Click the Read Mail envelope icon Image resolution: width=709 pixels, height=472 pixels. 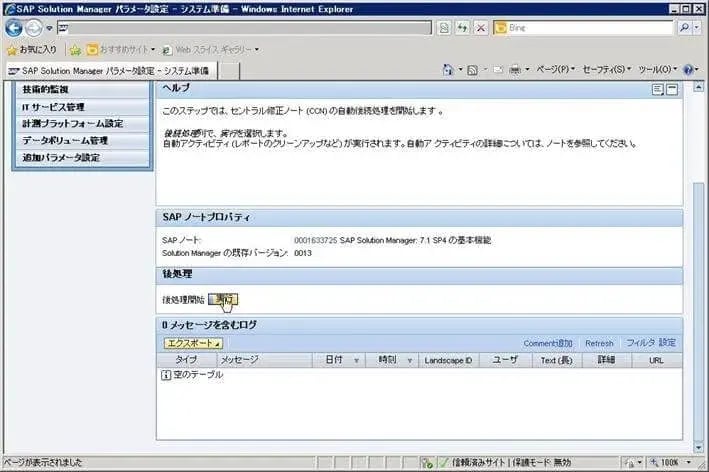[498, 70]
